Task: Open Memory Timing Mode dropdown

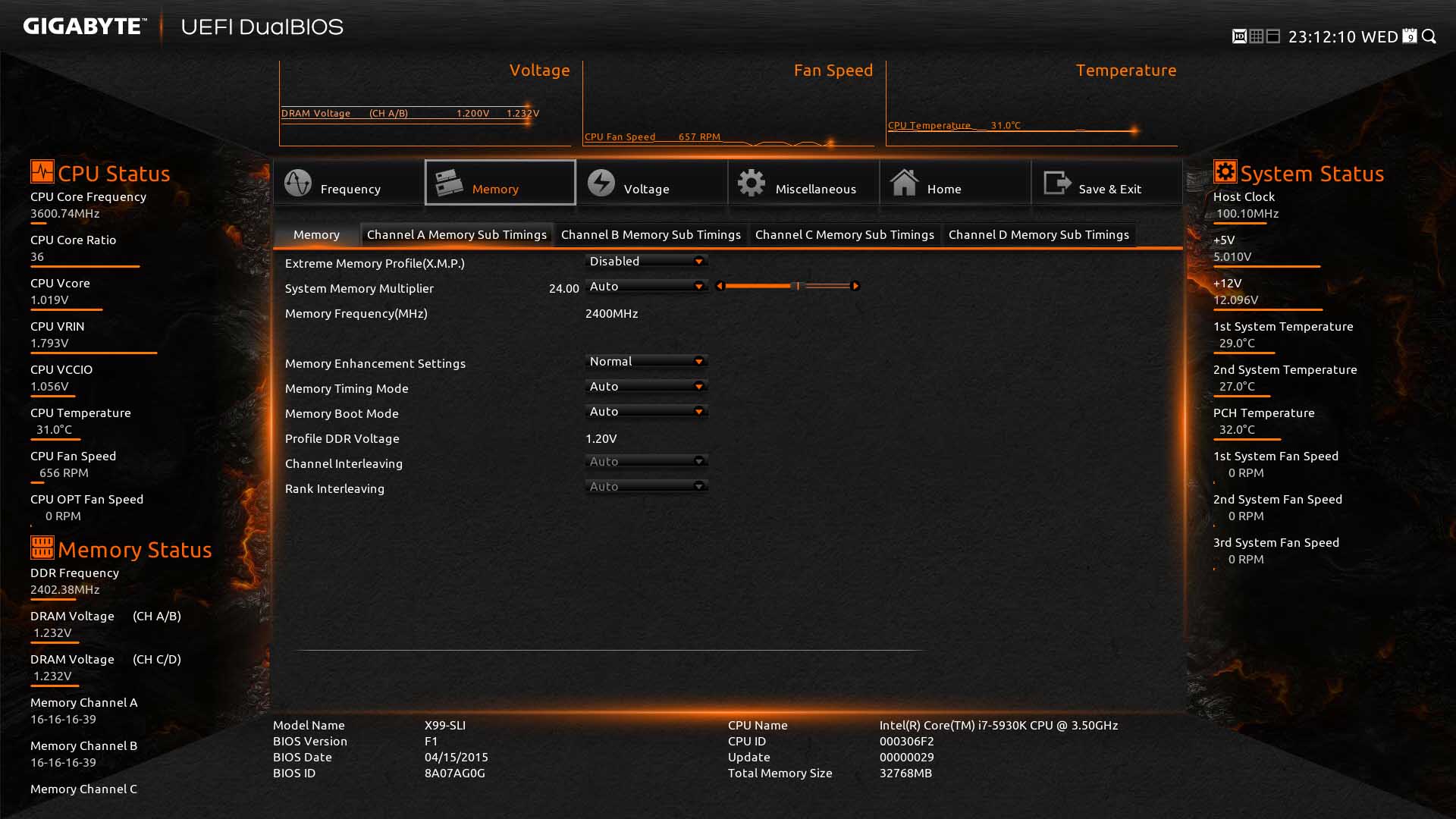Action: pyautogui.click(x=647, y=386)
